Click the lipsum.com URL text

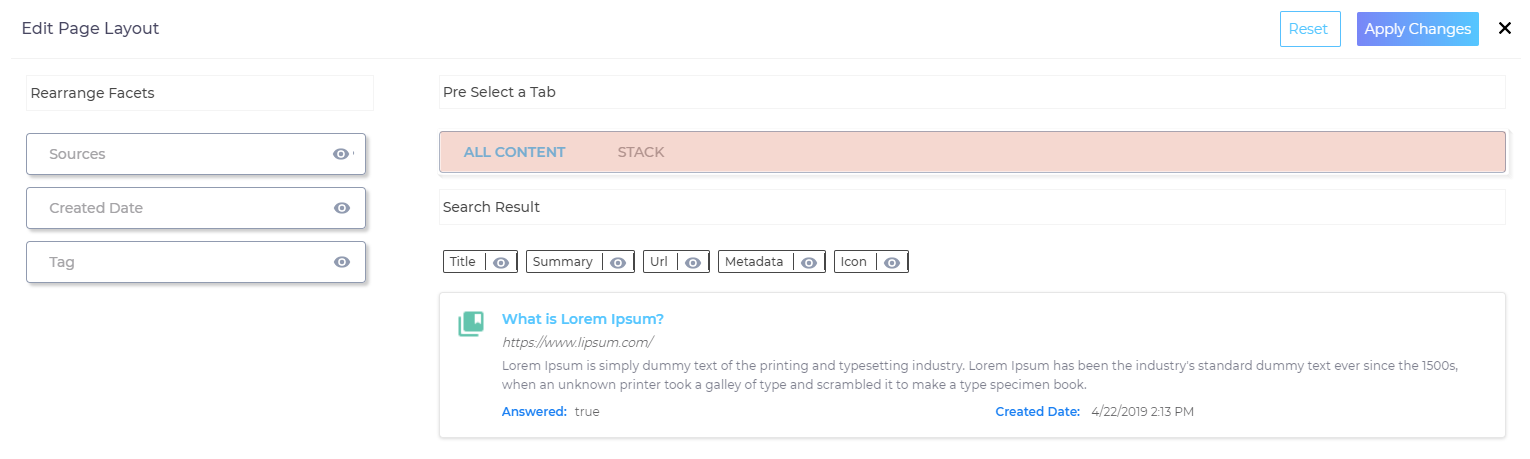pos(563,342)
